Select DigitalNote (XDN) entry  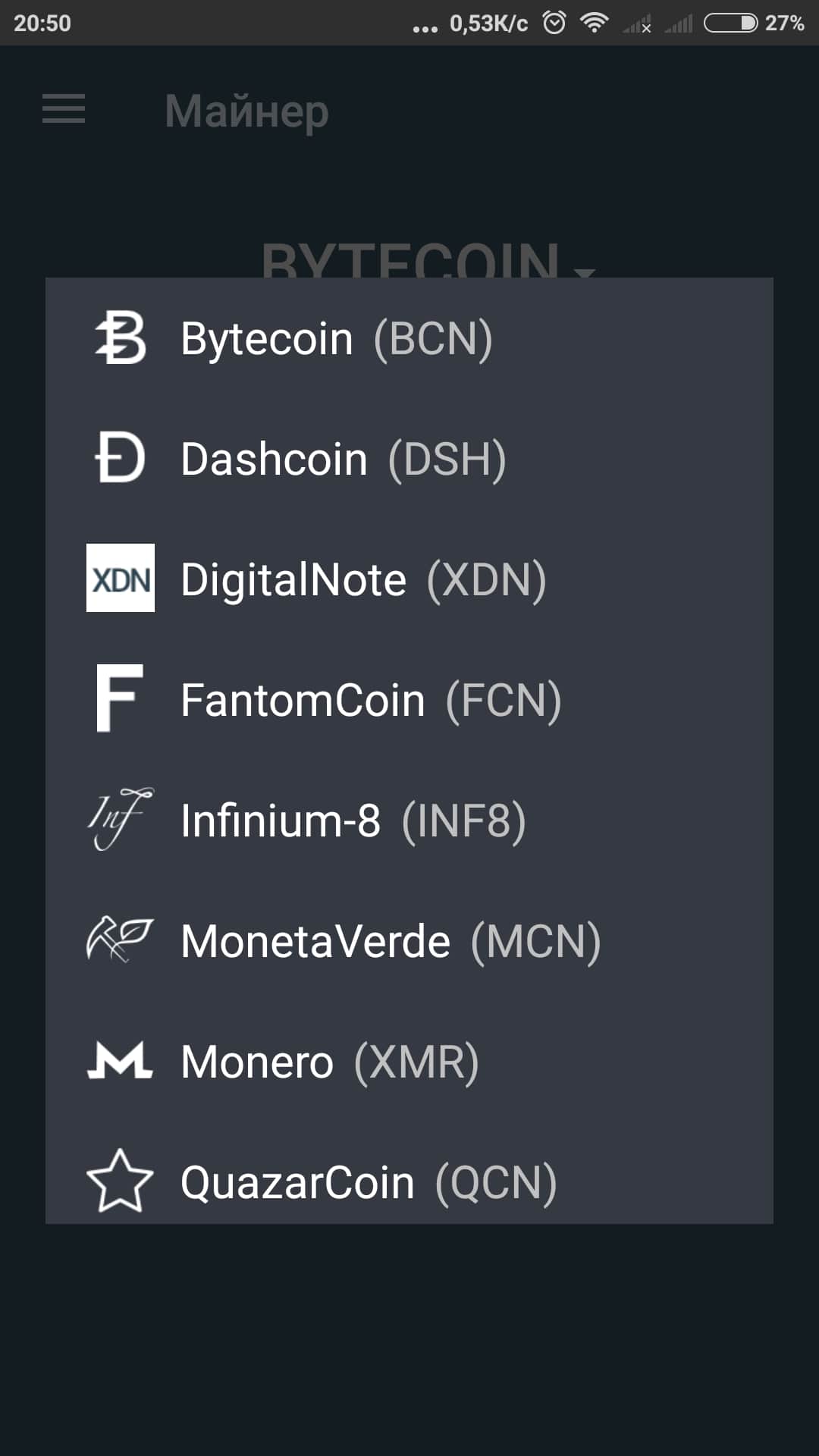[x=363, y=579]
